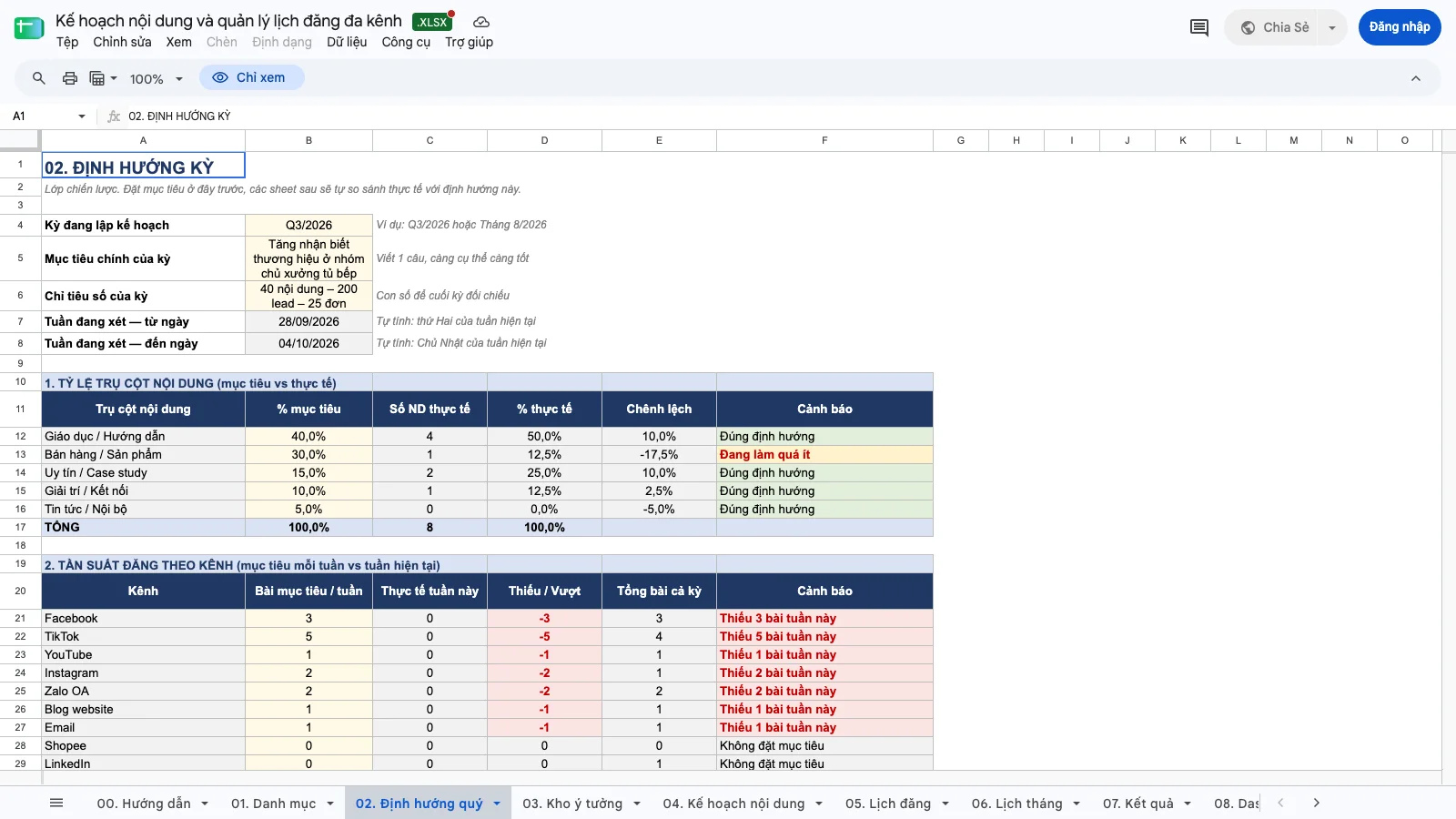This screenshot has height=819, width=1456.
Task: Click the TikTok channel cell
Action: tap(143, 636)
